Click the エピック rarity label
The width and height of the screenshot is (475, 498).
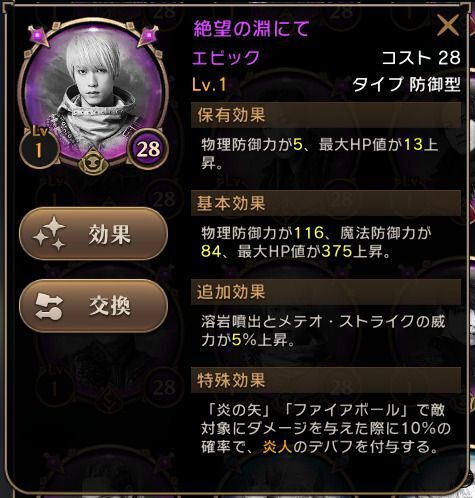(x=226, y=58)
